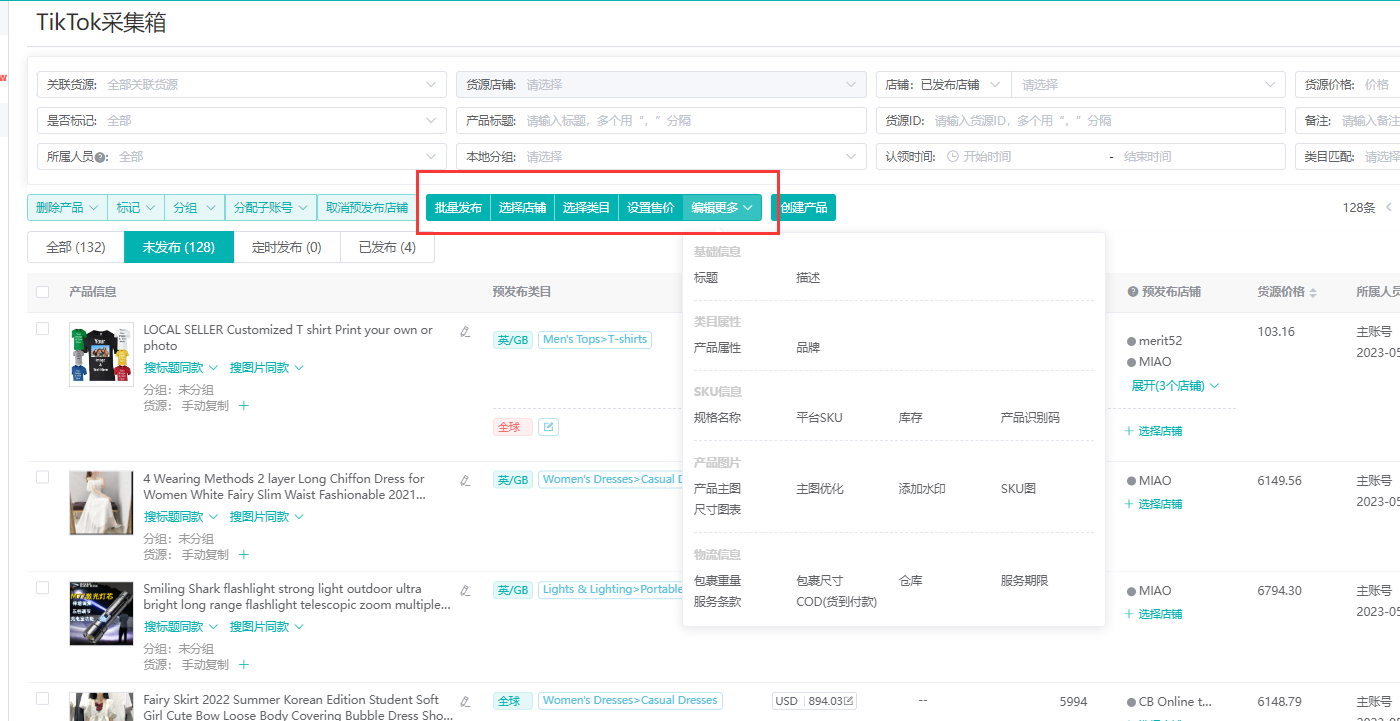
Task: Edit the title of LOCAL SELLER T shirt product
Action: click(x=465, y=331)
